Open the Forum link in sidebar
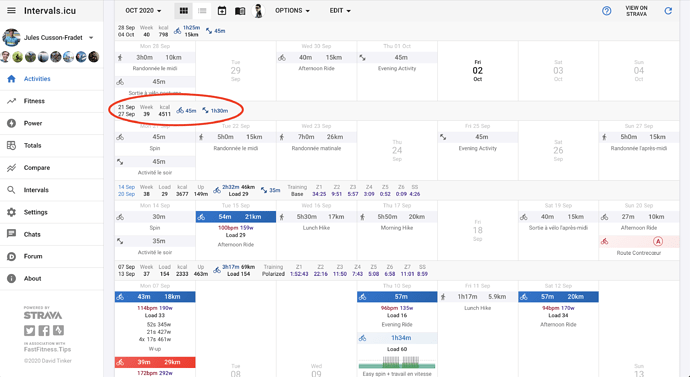Image resolution: width=690 pixels, height=377 pixels. 51,256
